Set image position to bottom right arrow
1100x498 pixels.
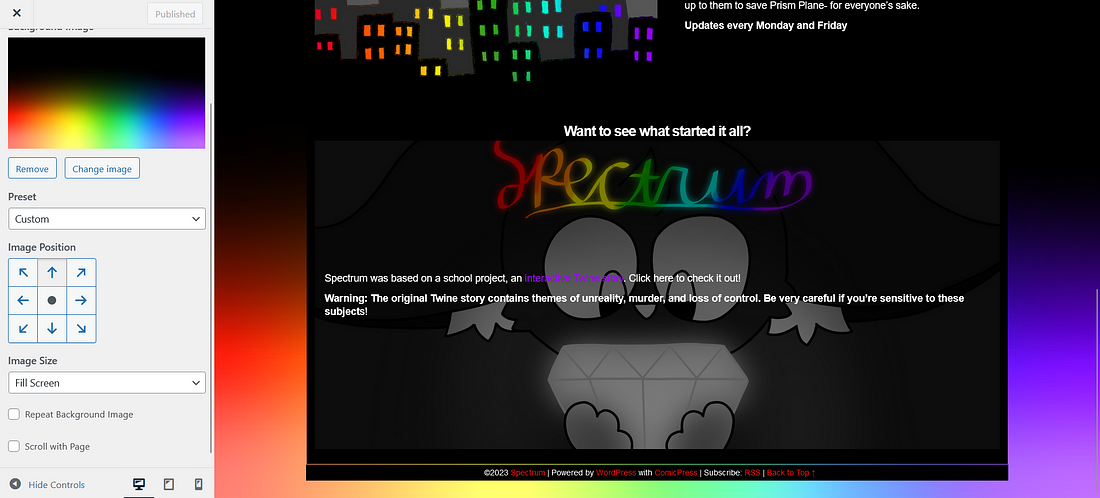coord(81,328)
